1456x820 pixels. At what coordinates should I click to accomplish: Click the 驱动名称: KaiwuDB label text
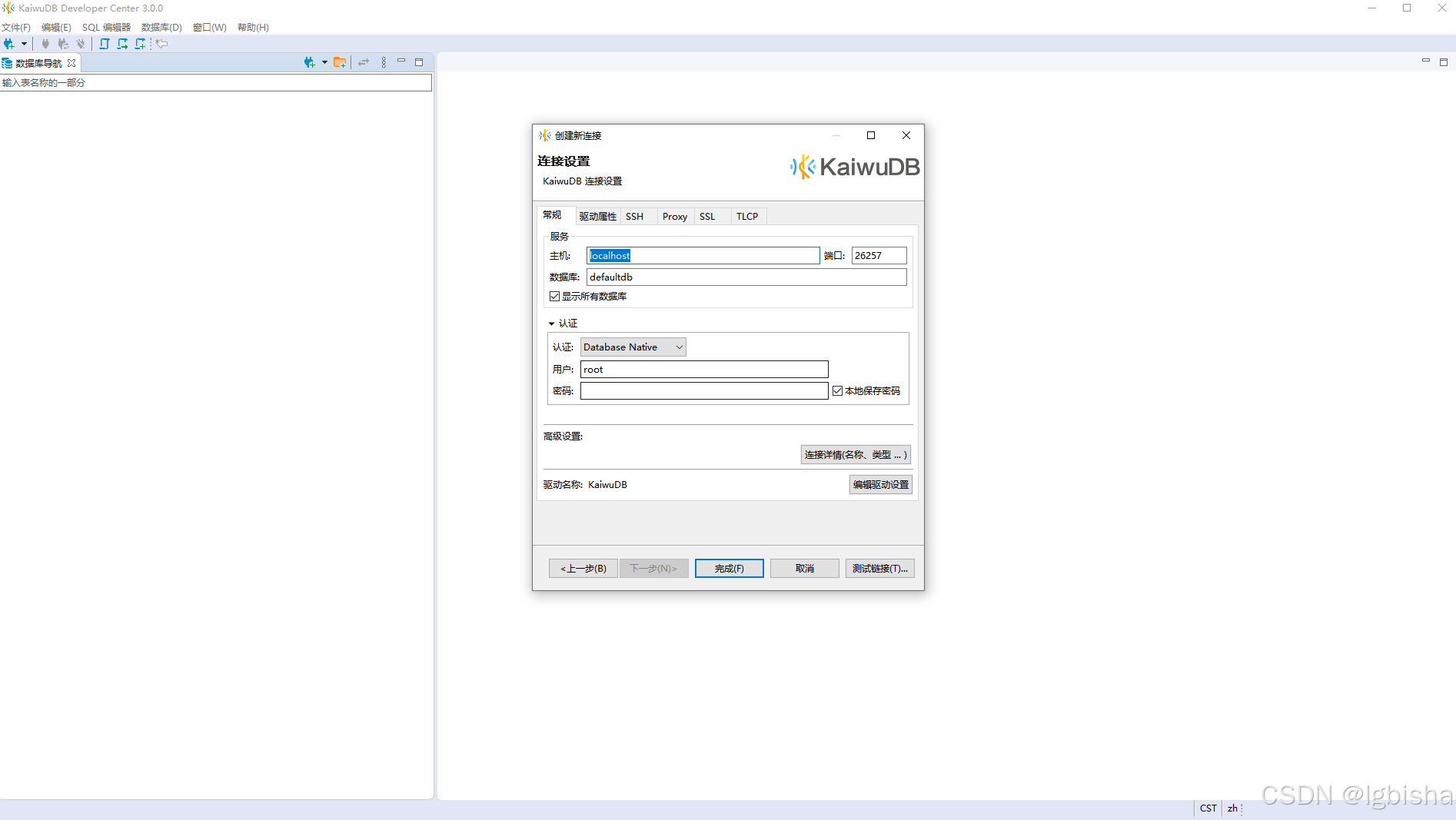coord(585,485)
